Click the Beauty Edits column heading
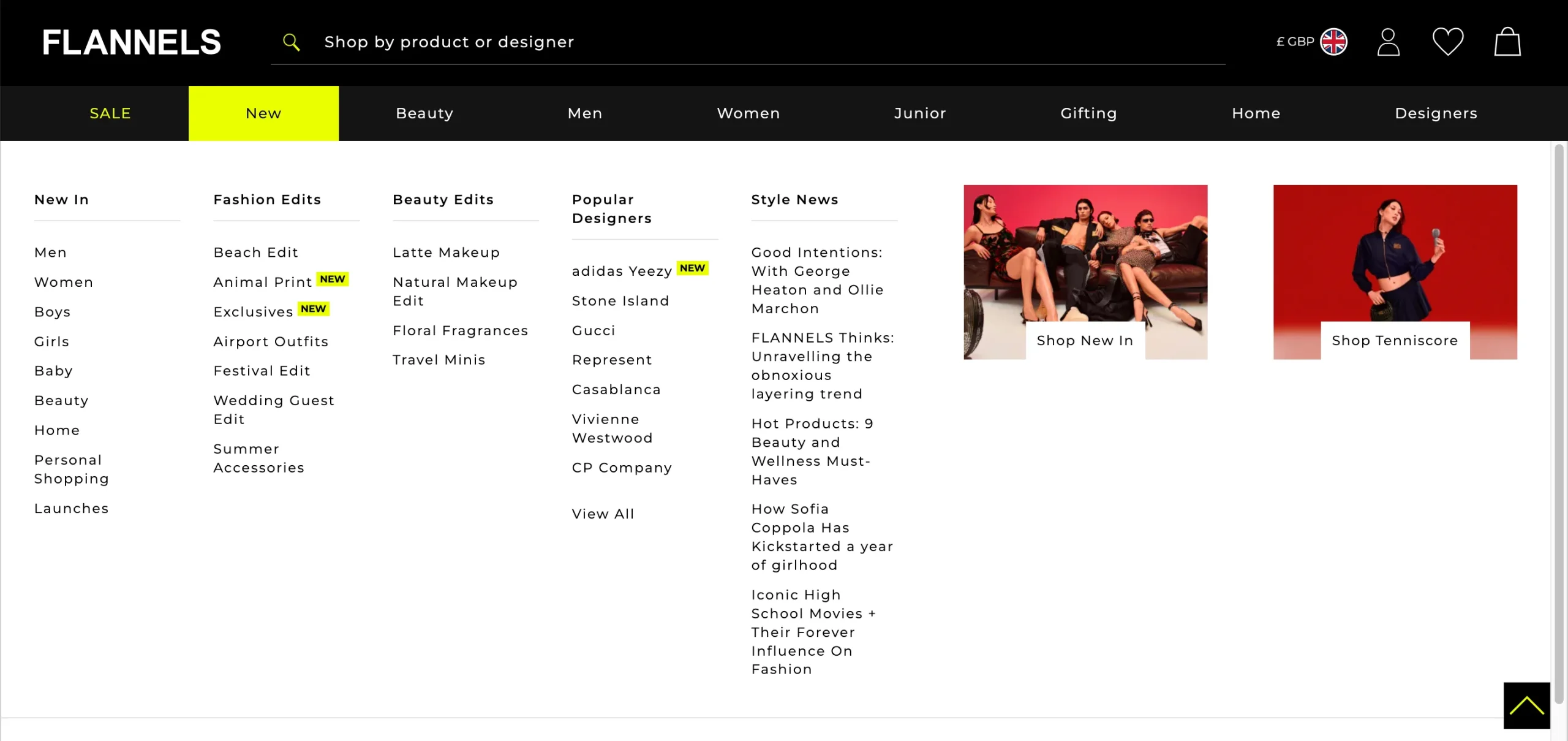The width and height of the screenshot is (1568, 741). 443,200
